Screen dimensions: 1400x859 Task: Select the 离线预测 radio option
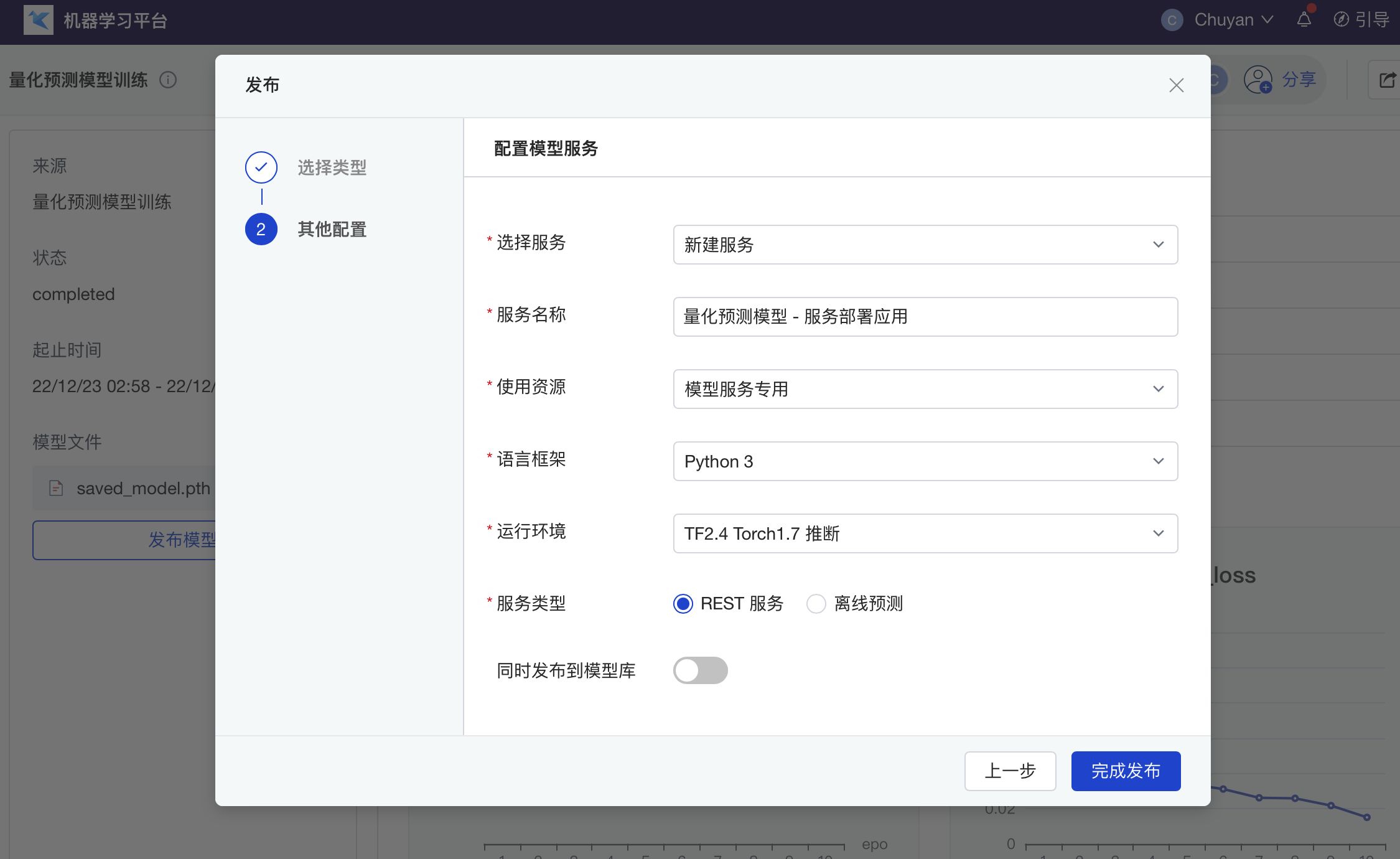tap(816, 603)
